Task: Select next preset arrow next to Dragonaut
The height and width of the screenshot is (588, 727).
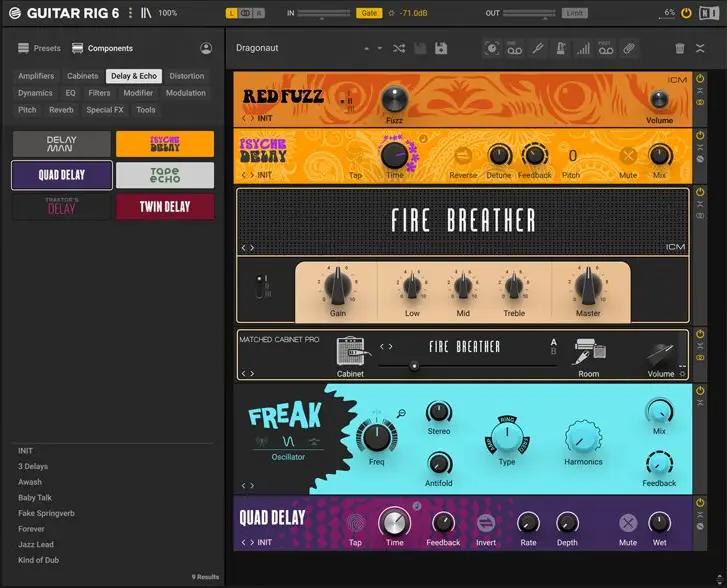Action: pos(380,48)
